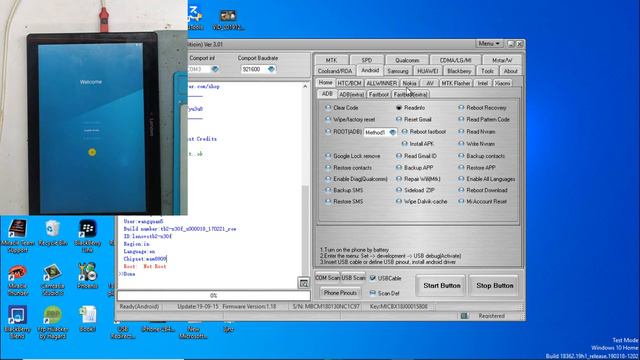Click the log scroll-up arrow
This screenshot has width=640, height=360.
(305, 87)
